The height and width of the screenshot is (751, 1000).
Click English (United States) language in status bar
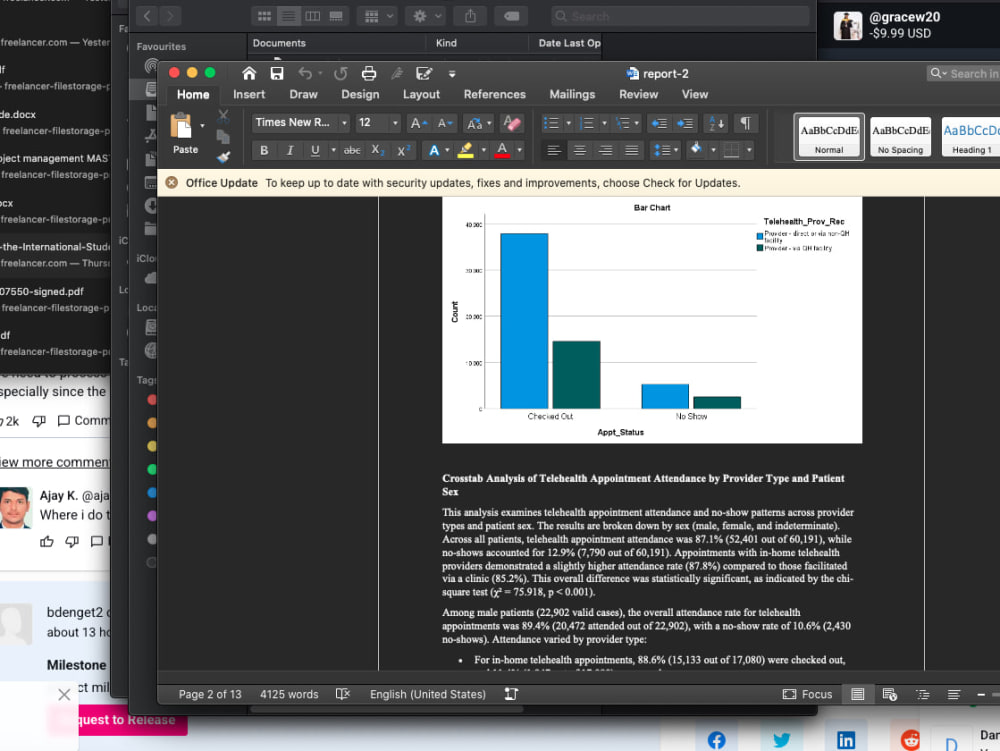click(x=427, y=694)
